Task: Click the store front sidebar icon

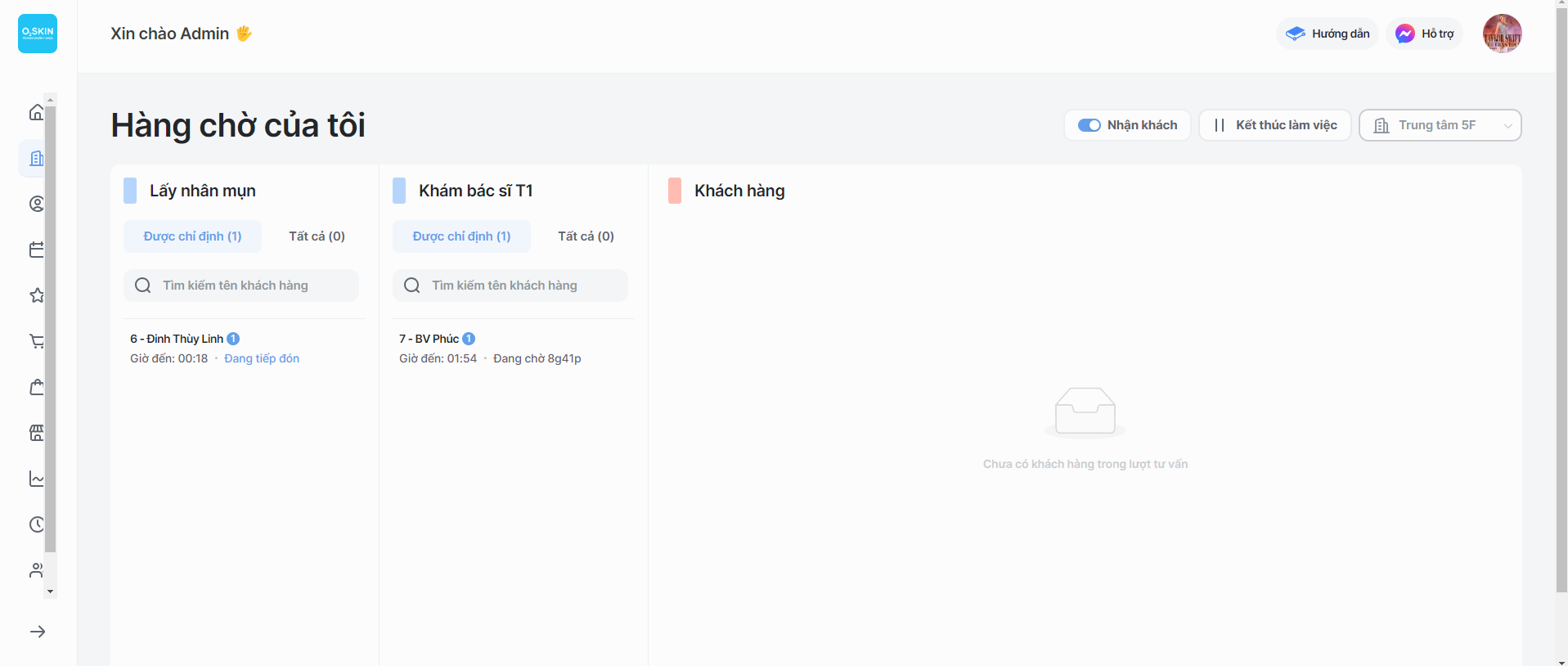Action: coord(37,433)
